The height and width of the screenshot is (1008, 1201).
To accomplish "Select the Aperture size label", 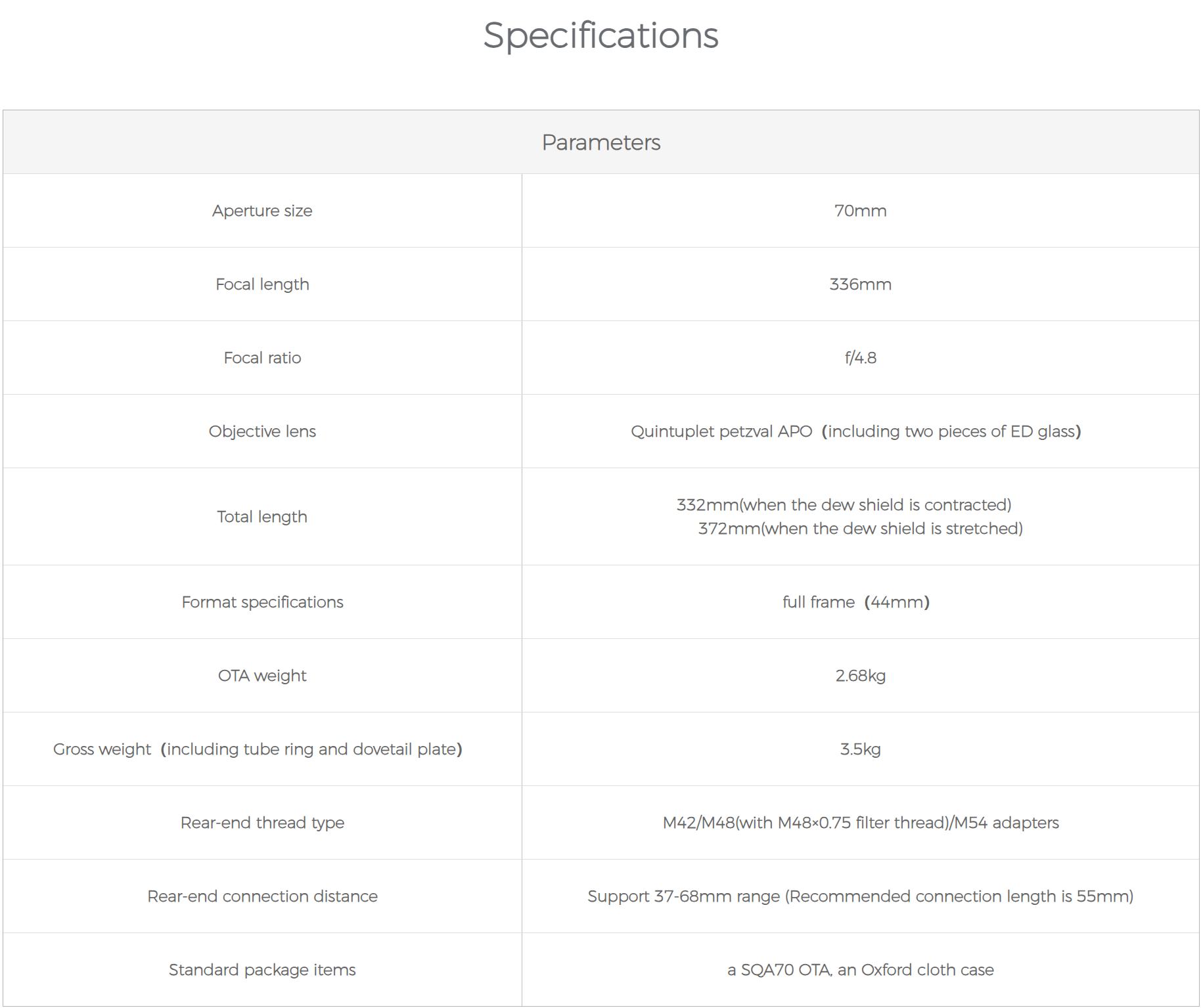I will coord(262,211).
